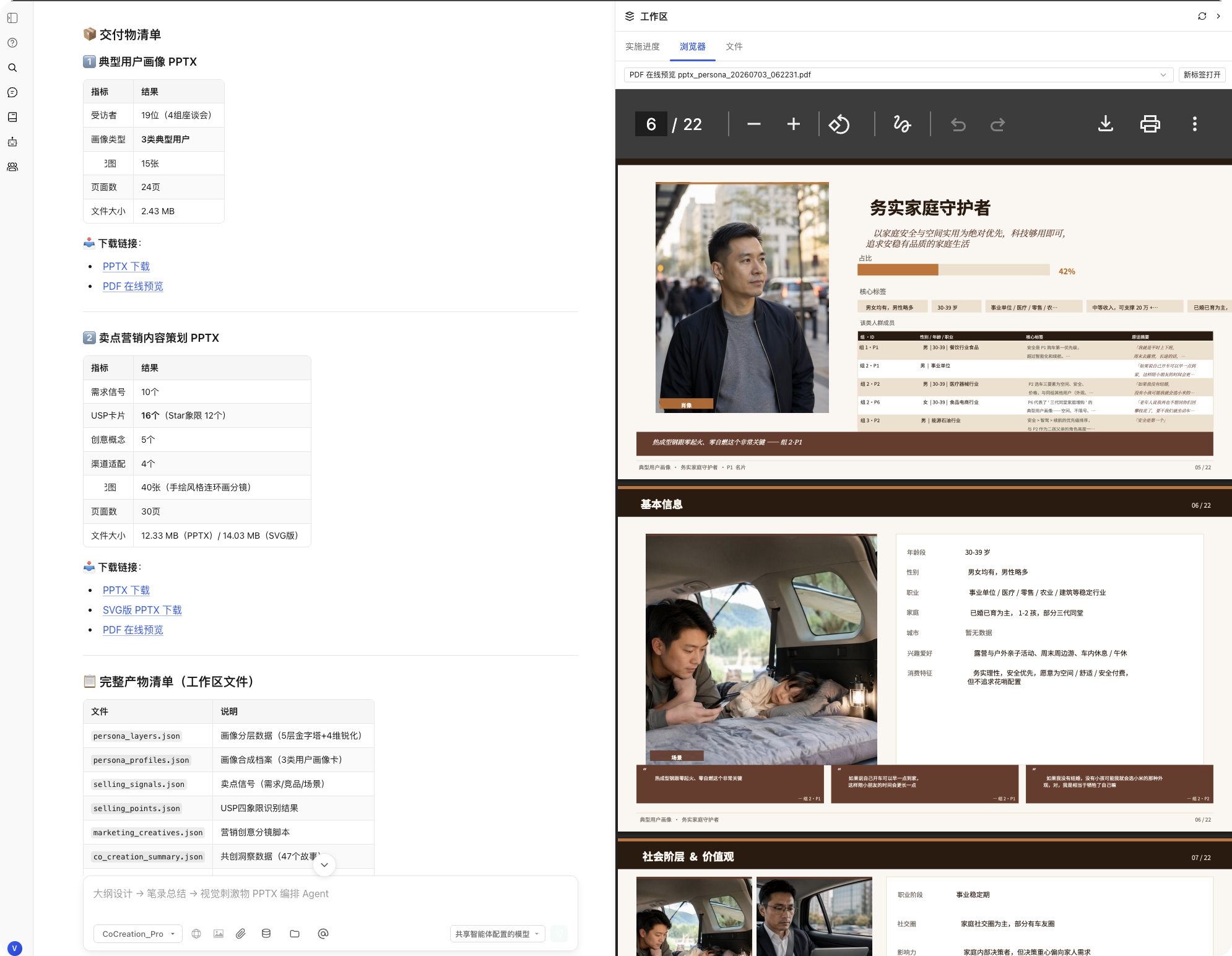Screen dimensions: 1232x956
Task: Click marketing_creatives.json file cell
Action: pos(148,833)
